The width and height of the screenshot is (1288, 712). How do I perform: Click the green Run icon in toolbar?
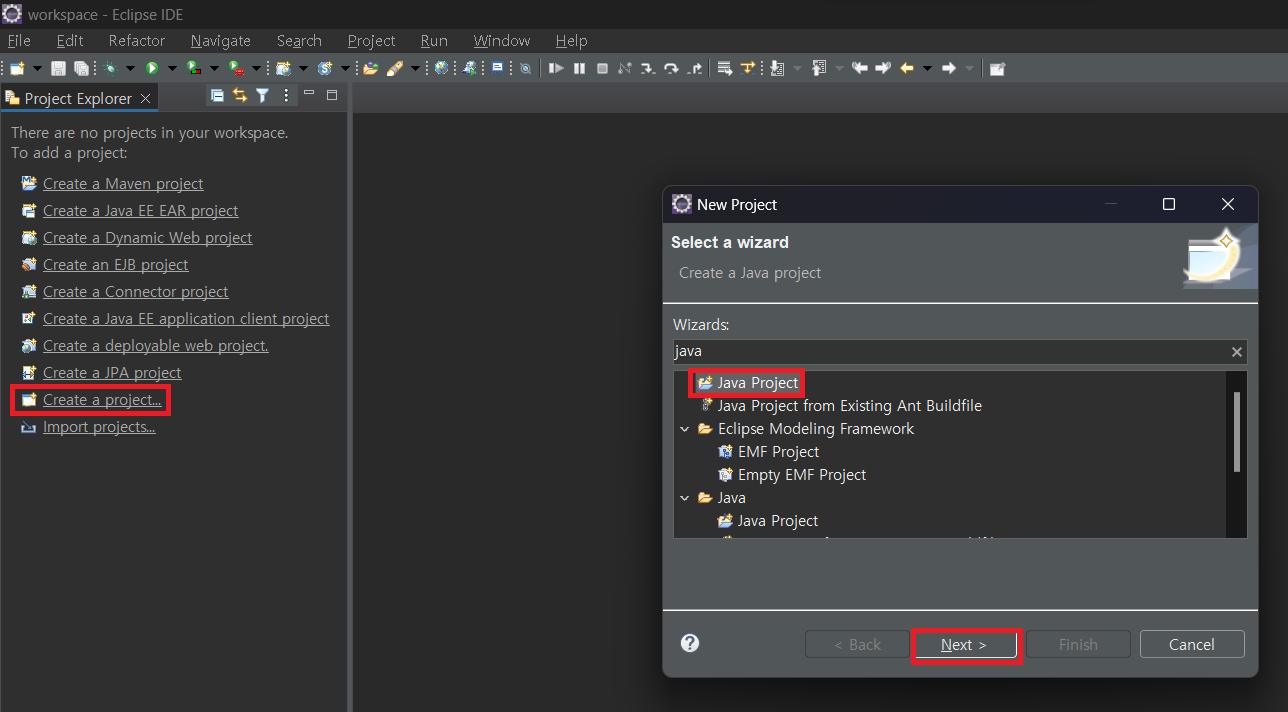(152, 68)
